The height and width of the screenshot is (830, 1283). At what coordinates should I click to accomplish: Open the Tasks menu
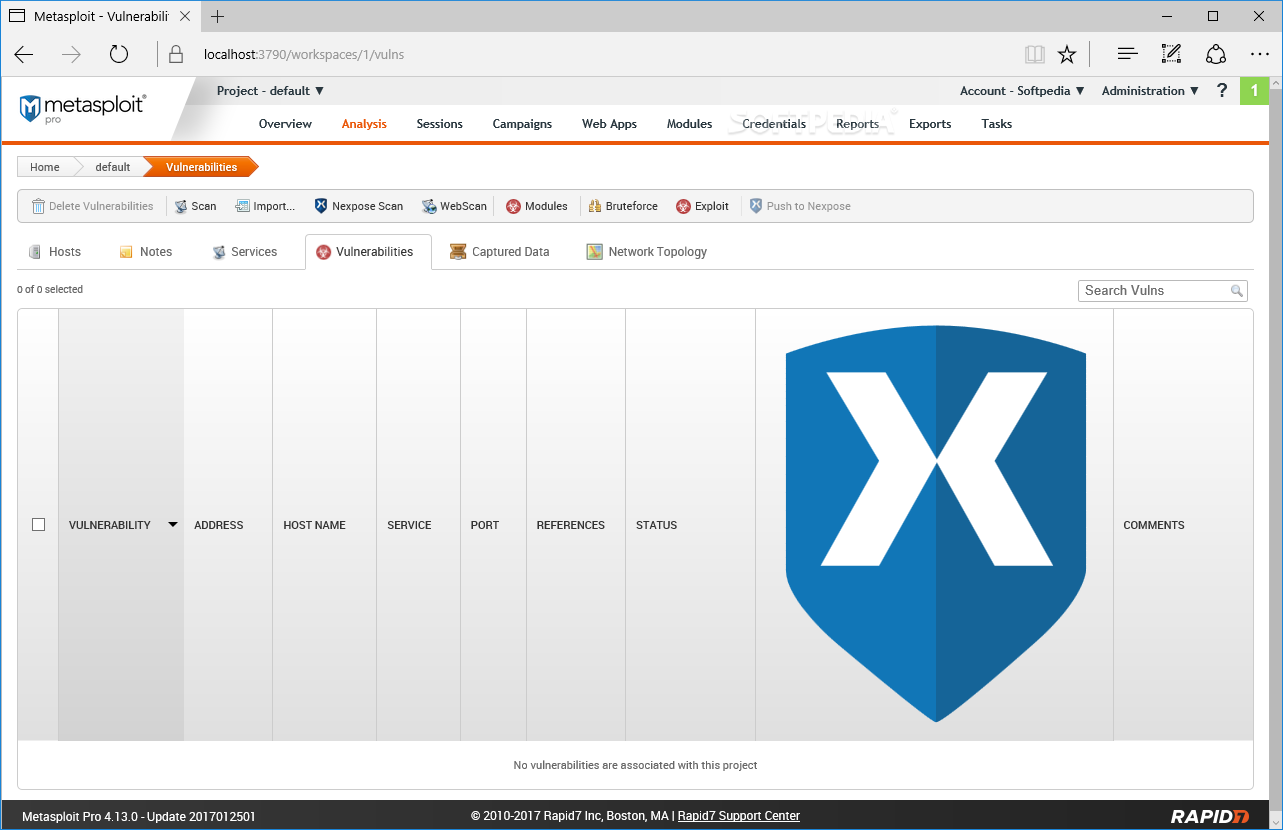pos(996,124)
